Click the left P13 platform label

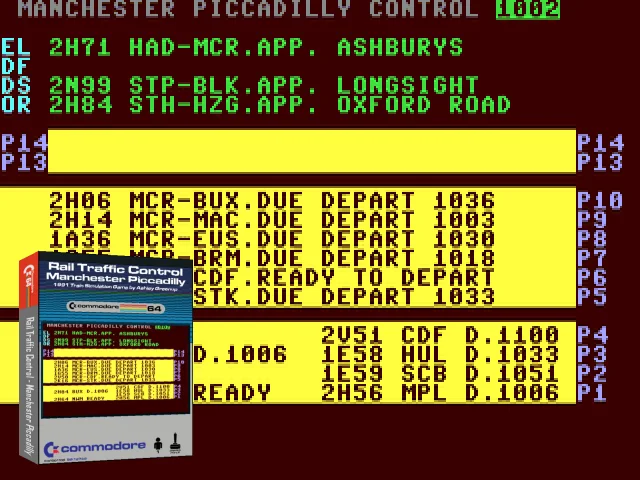(24, 162)
